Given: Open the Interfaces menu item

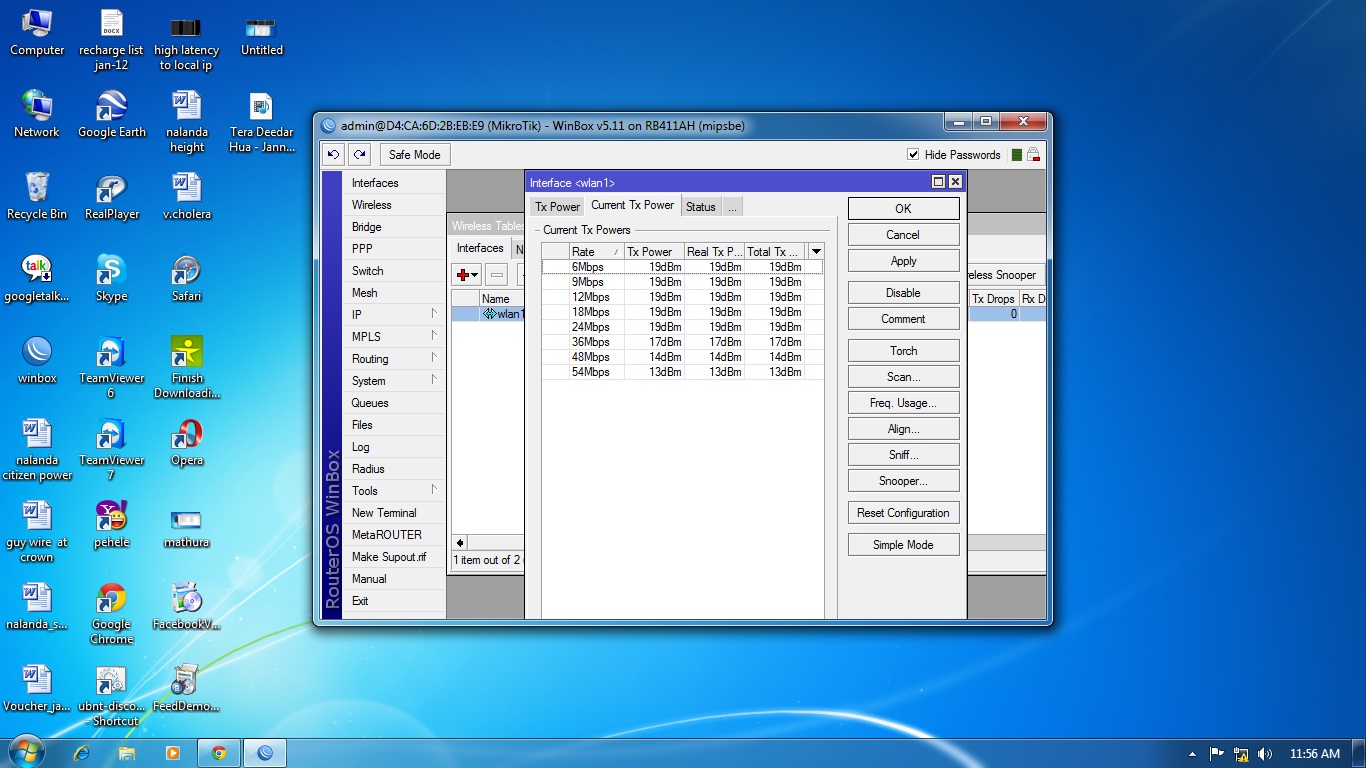Looking at the screenshot, I should (394, 183).
